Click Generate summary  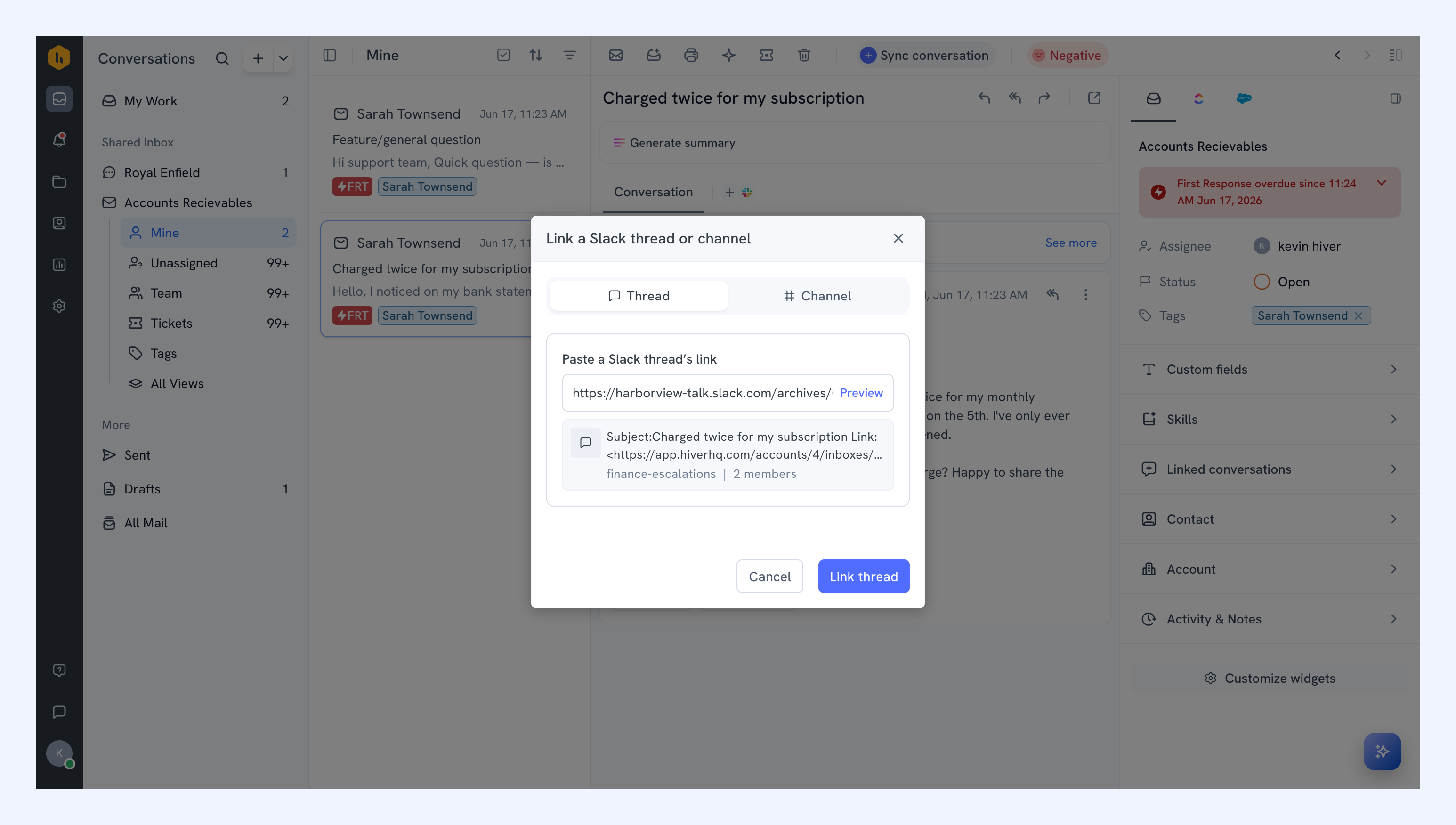(x=674, y=143)
